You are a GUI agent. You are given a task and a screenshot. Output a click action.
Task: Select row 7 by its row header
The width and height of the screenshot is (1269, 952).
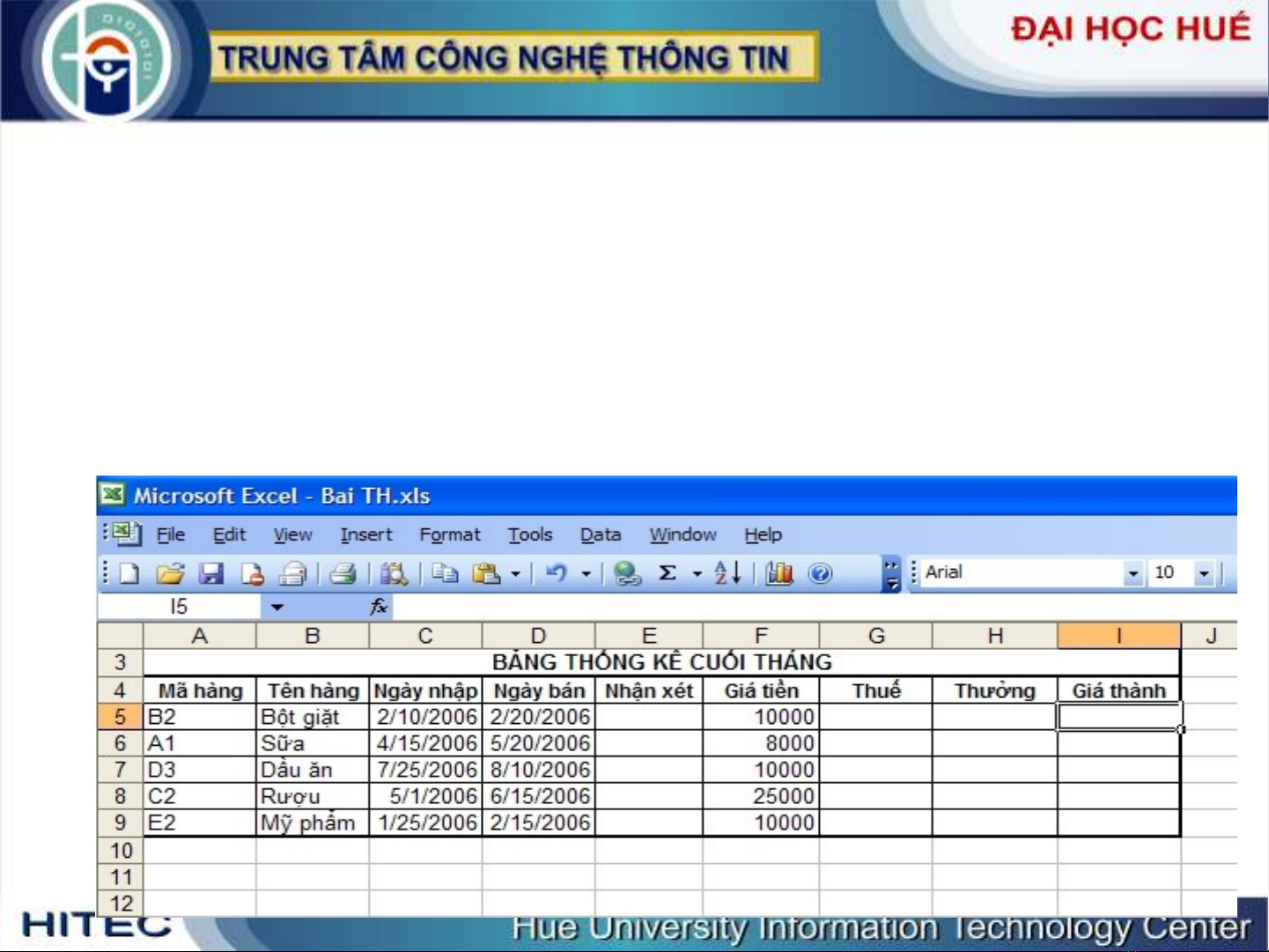point(121,770)
